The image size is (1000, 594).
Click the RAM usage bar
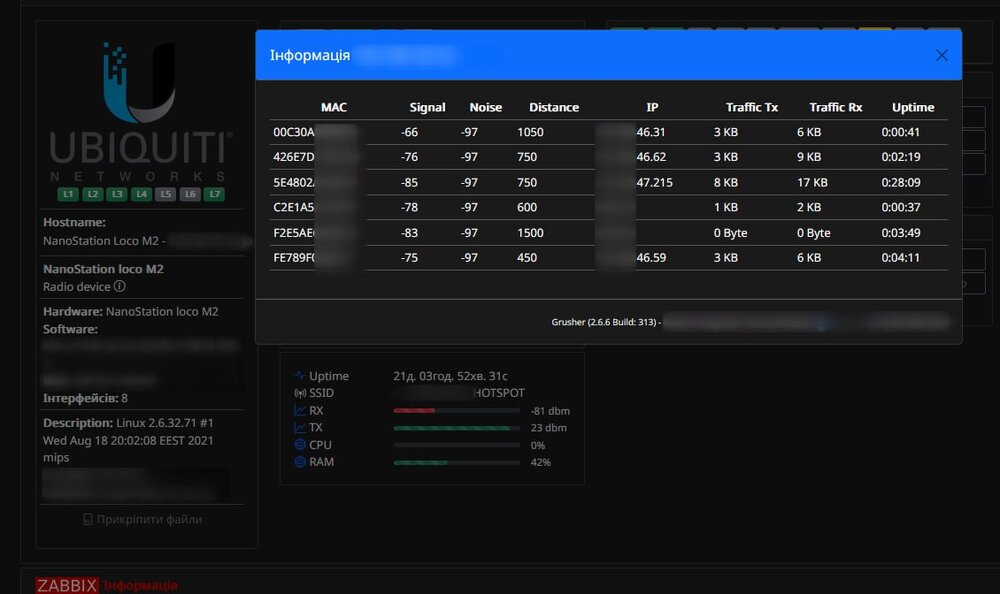coord(457,462)
